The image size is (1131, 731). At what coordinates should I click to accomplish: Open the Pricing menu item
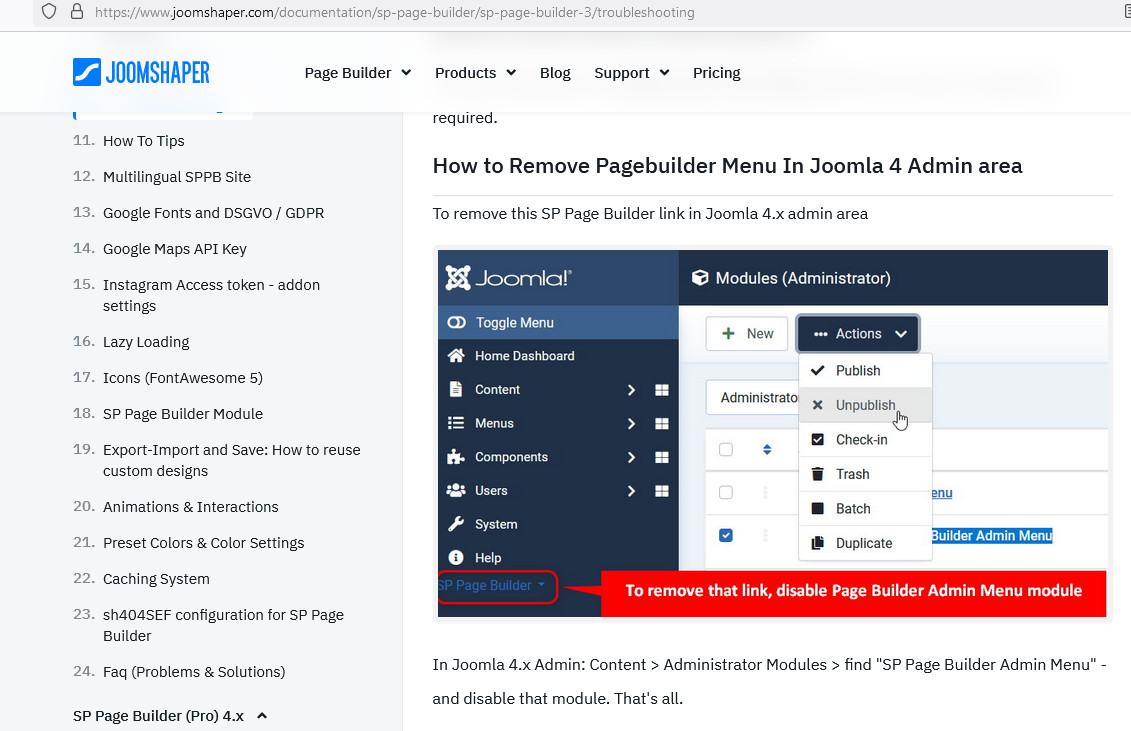point(716,73)
